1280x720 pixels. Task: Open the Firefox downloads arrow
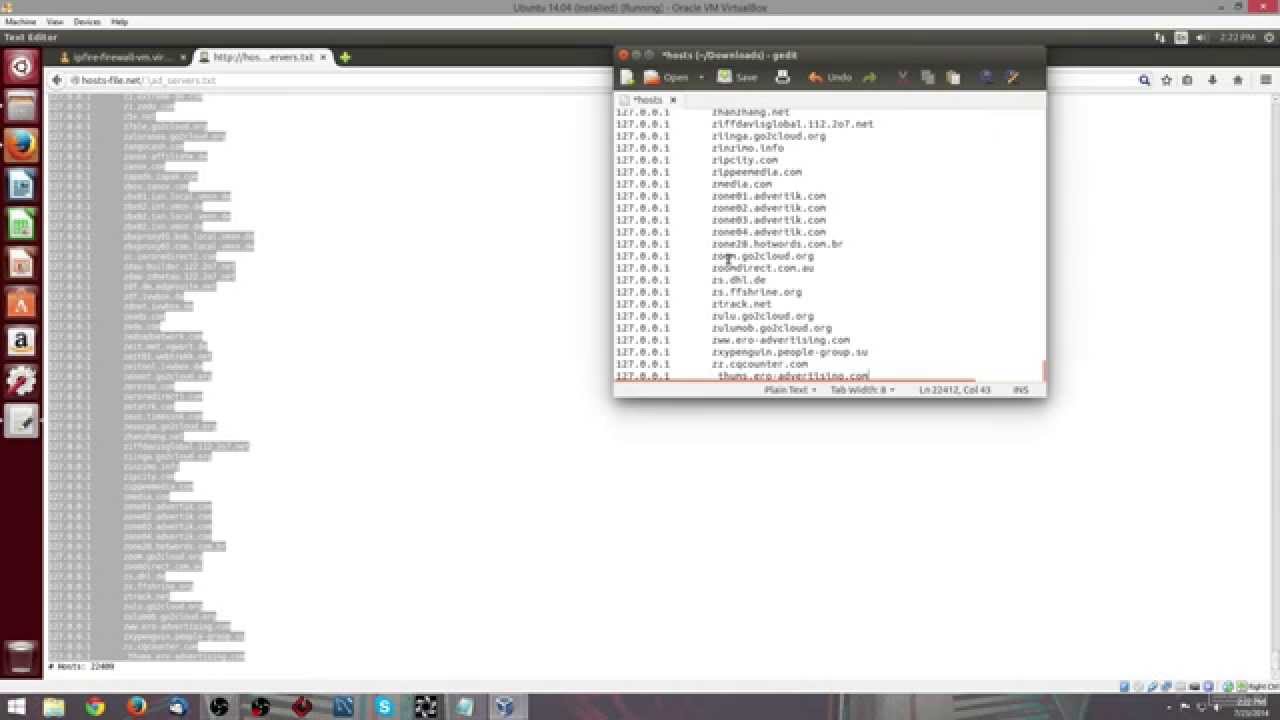(x=1213, y=80)
